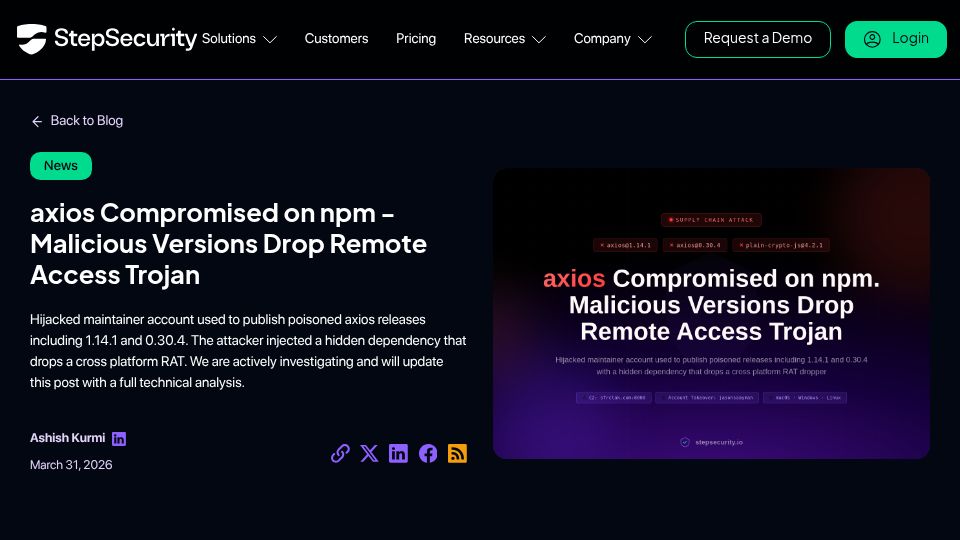This screenshot has width=960, height=540.
Task: Click the axios@1.14.1 tag in image
Action: (x=625, y=245)
